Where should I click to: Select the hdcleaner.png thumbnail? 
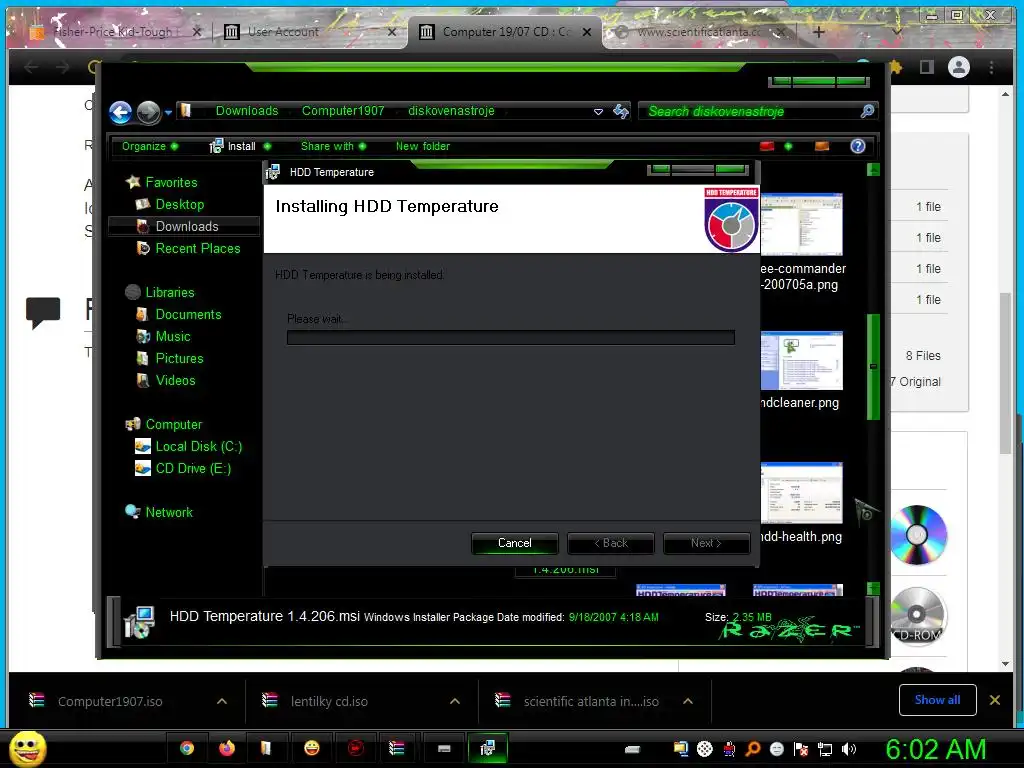point(801,360)
